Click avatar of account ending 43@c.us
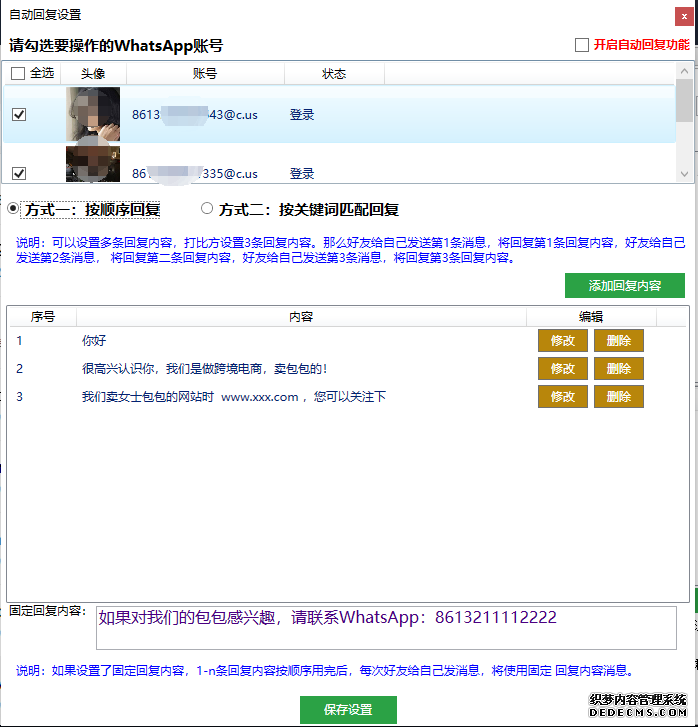 pyautogui.click(x=93, y=114)
